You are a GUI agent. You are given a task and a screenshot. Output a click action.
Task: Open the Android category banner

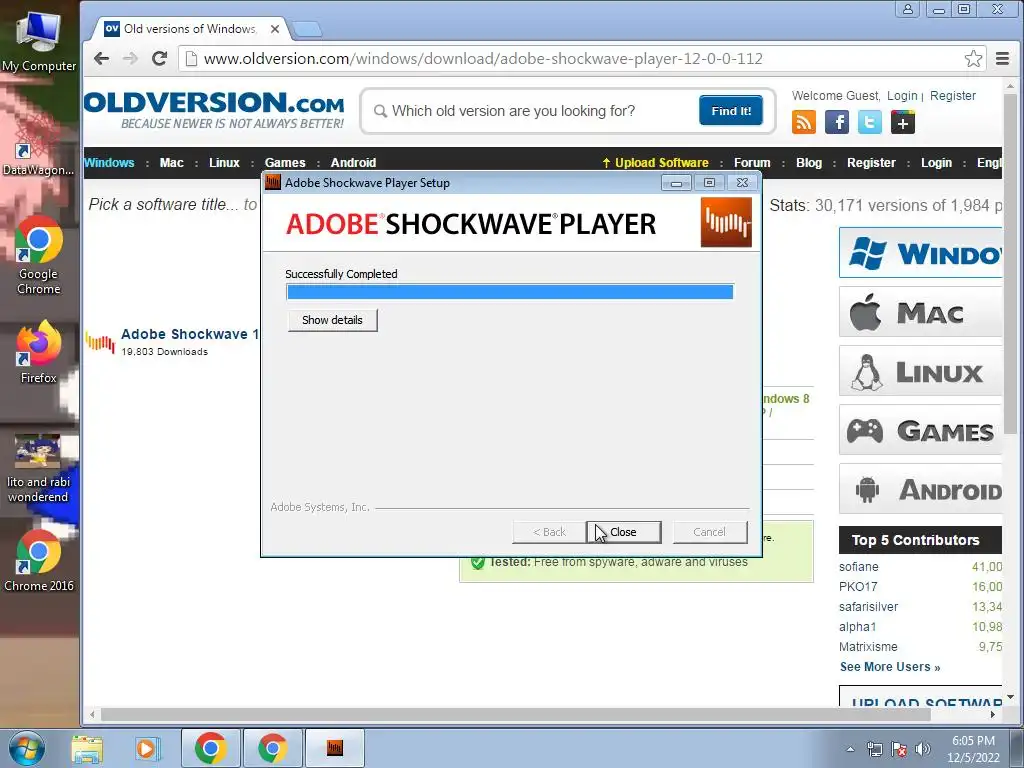(x=920, y=488)
